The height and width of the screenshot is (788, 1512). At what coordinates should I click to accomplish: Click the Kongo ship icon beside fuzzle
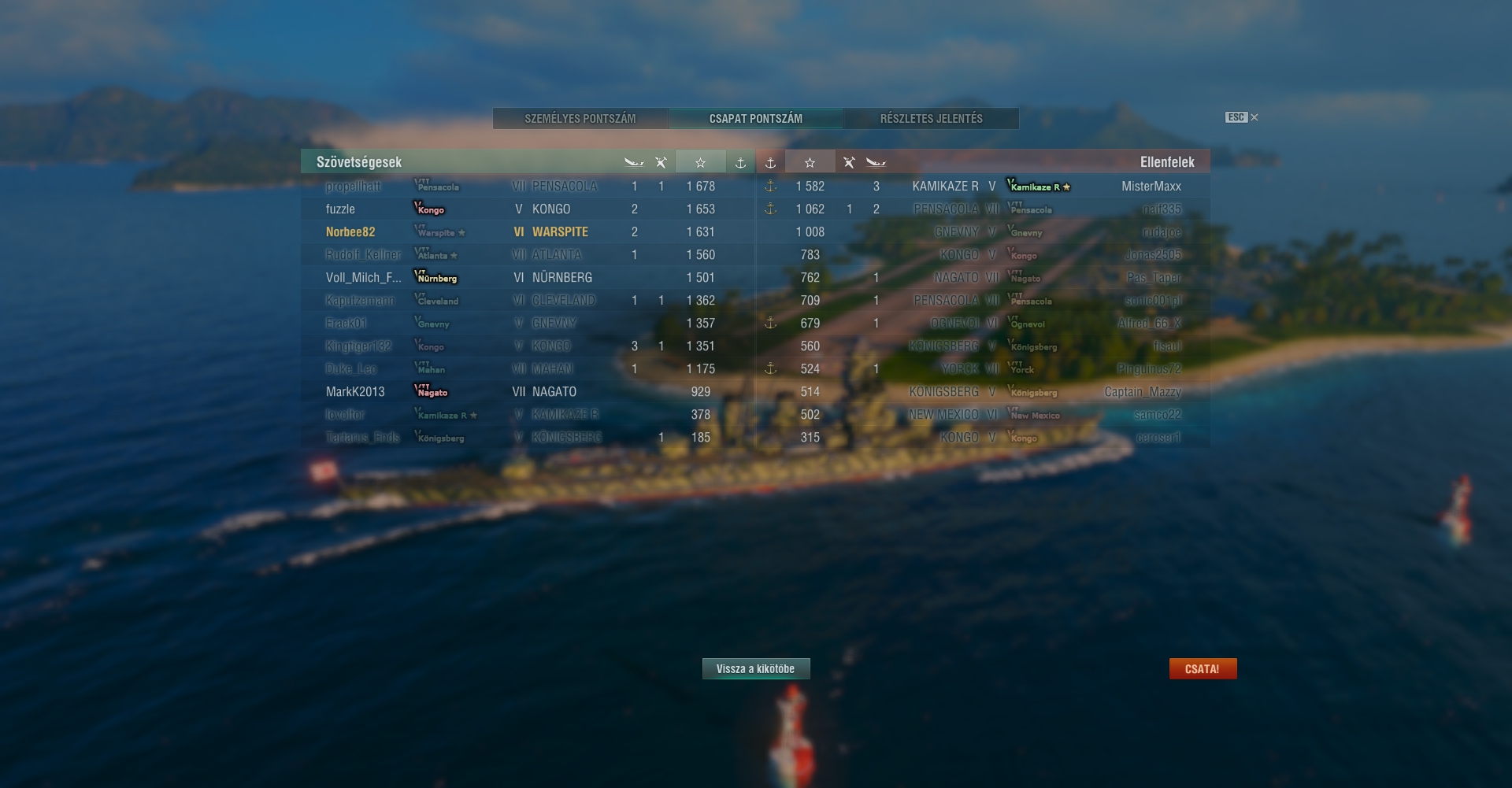tap(429, 209)
